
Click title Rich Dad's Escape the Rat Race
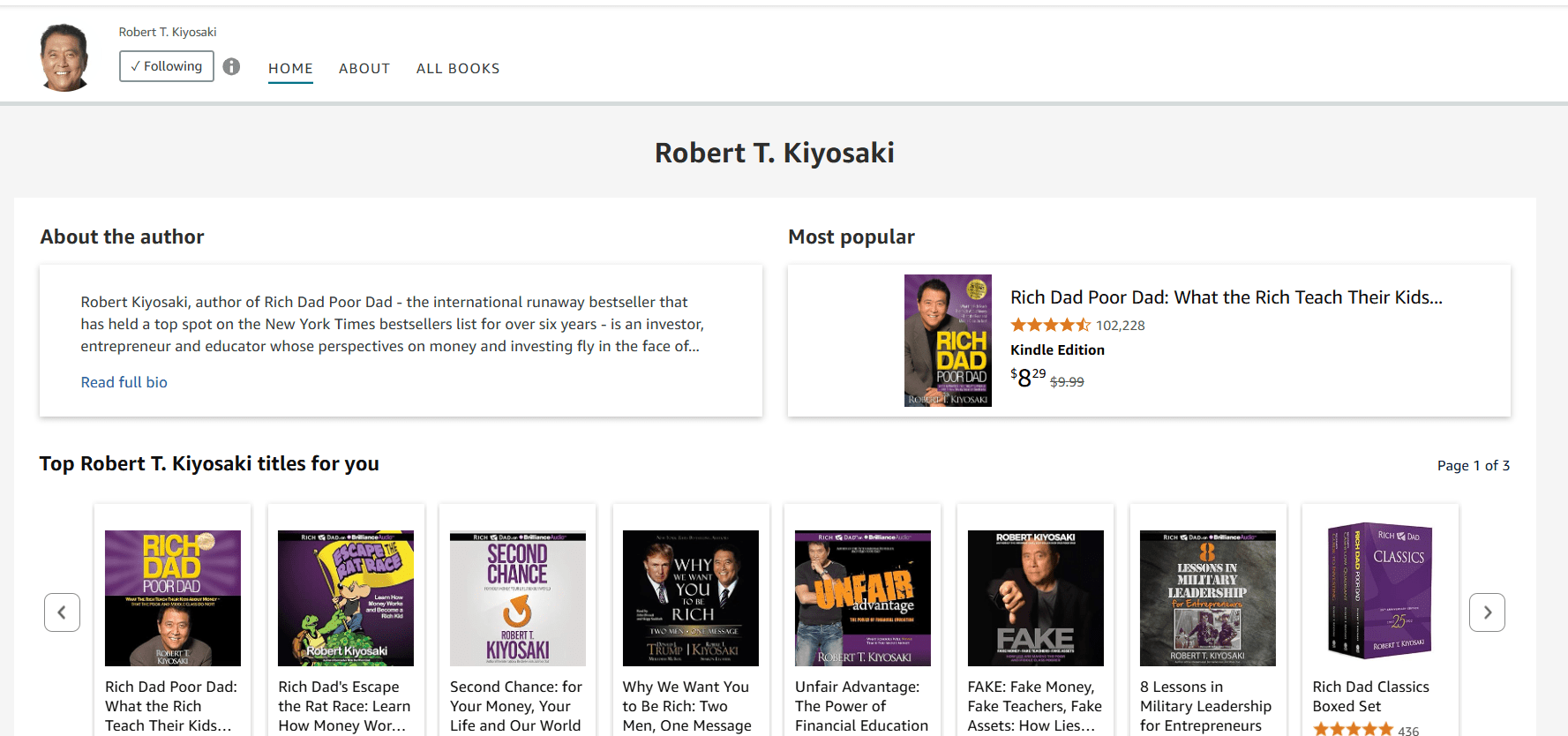[x=344, y=706]
